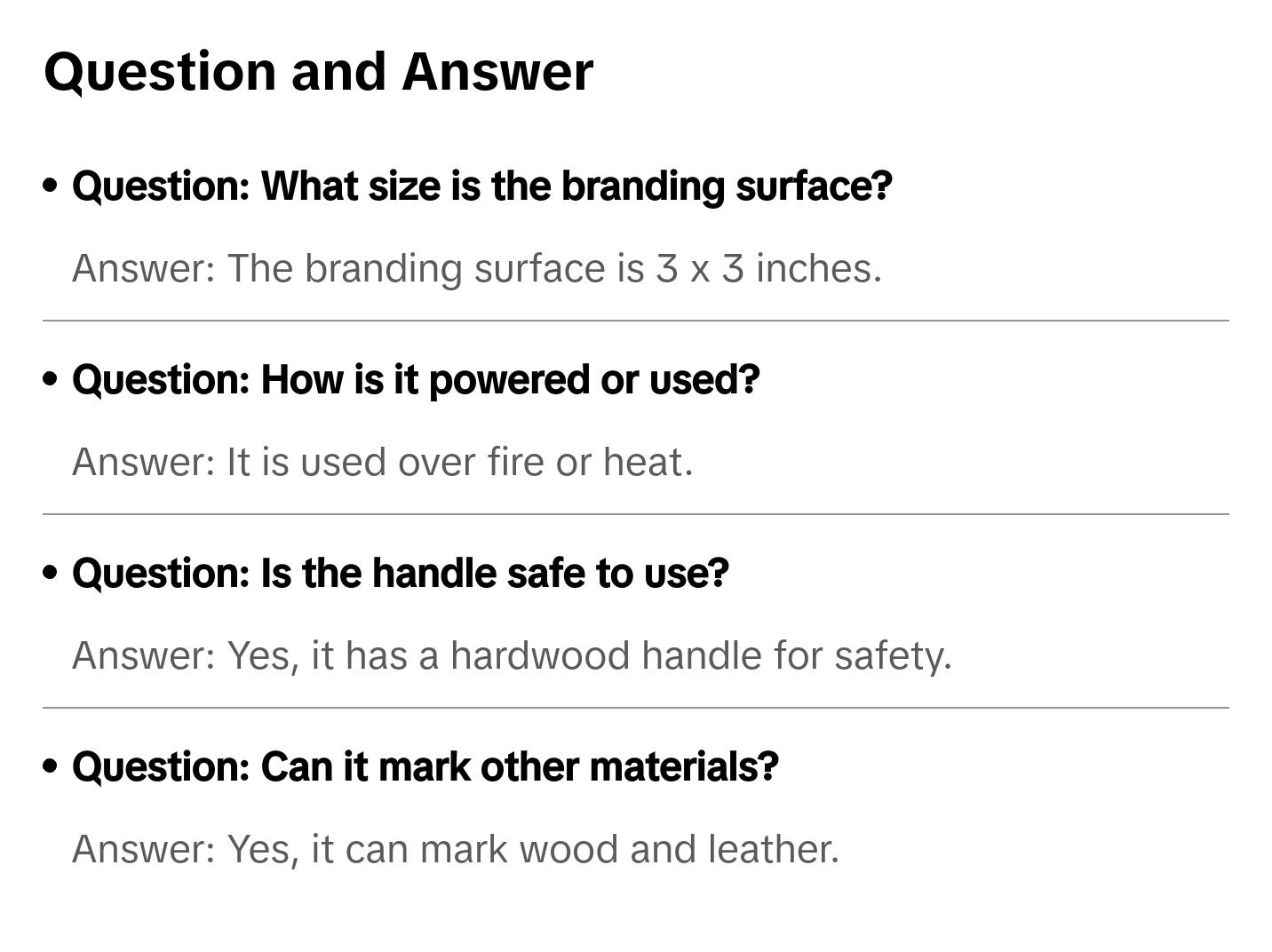
Task: Click the bullet beside the powered or used question
Action: [51, 380]
